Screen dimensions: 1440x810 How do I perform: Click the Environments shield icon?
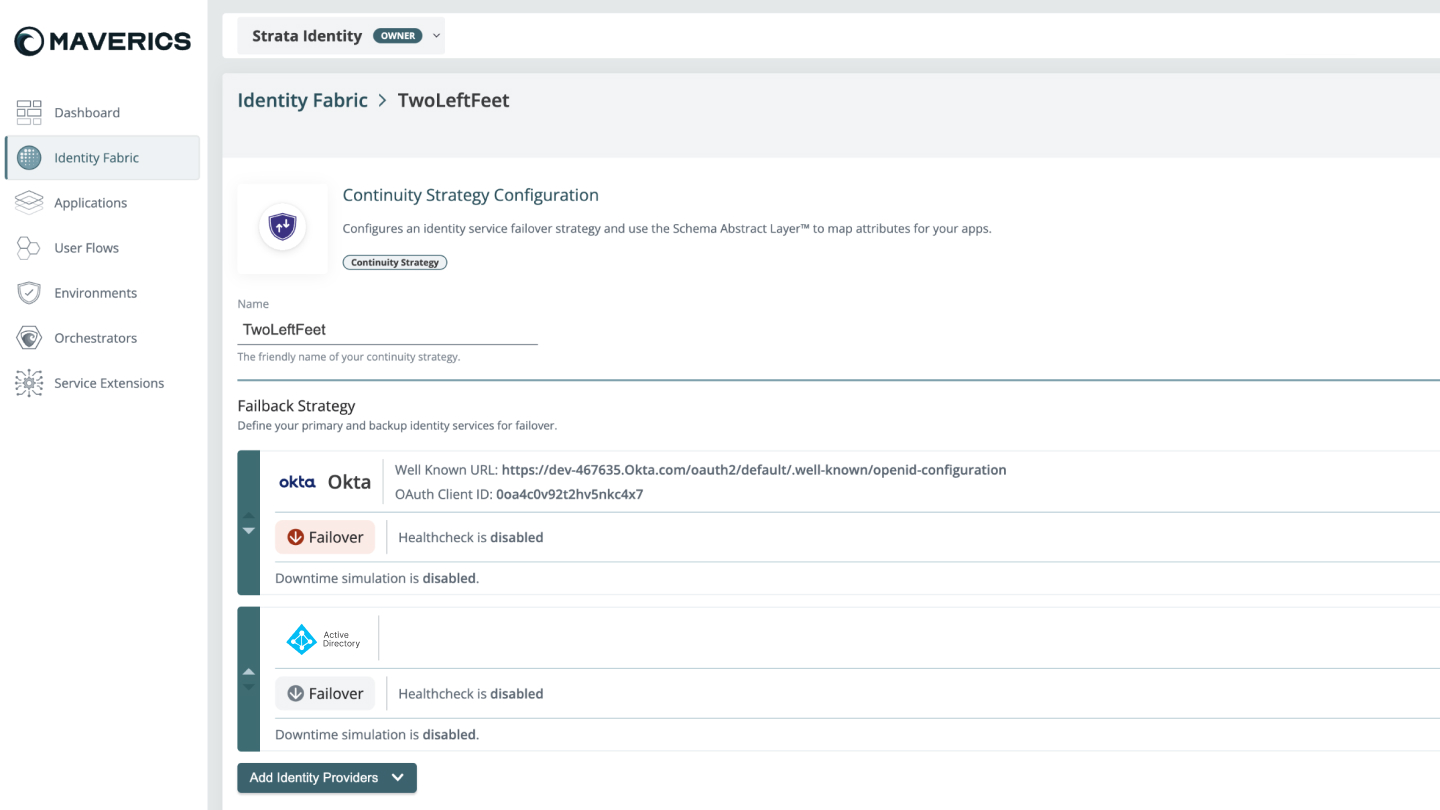[29, 292]
